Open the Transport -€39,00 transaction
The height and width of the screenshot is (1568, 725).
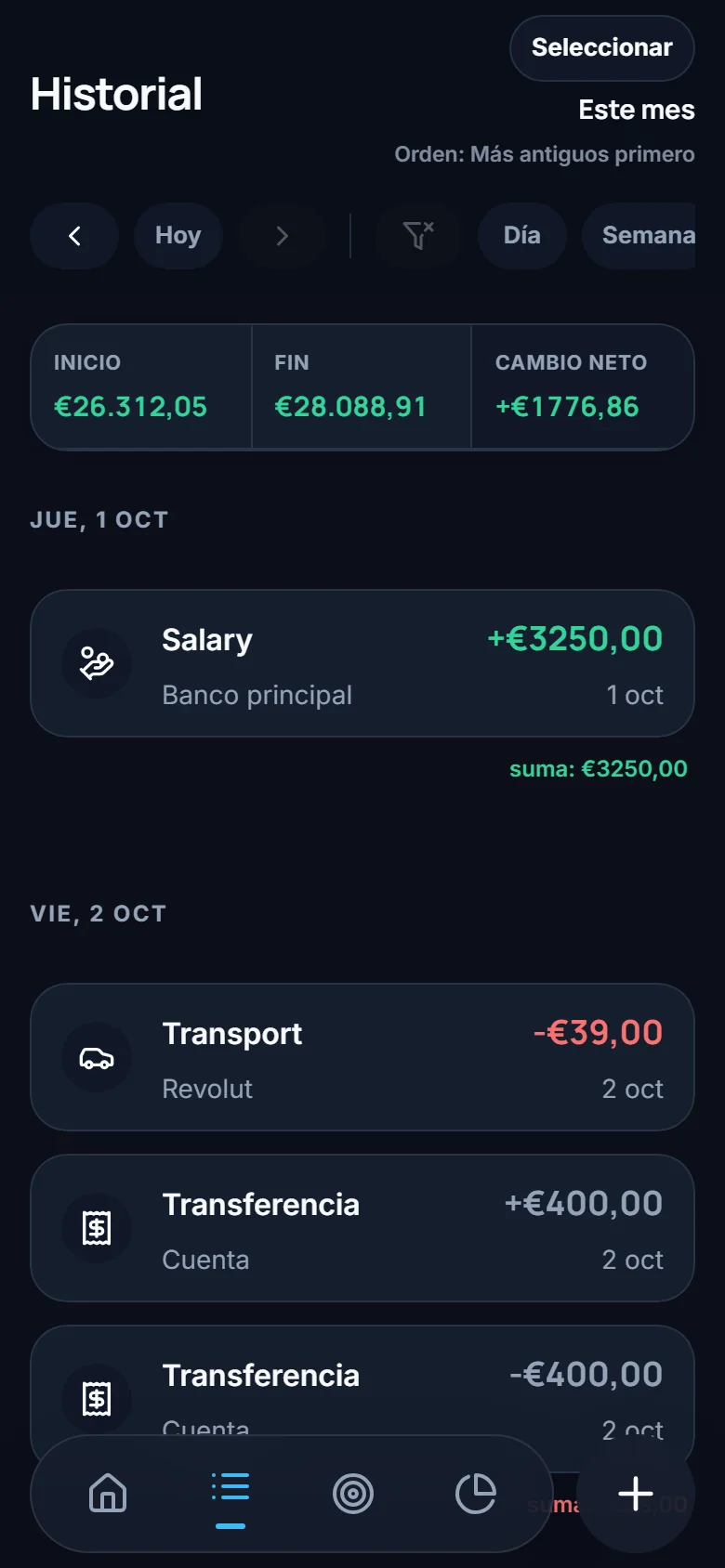pyautogui.click(x=362, y=1057)
